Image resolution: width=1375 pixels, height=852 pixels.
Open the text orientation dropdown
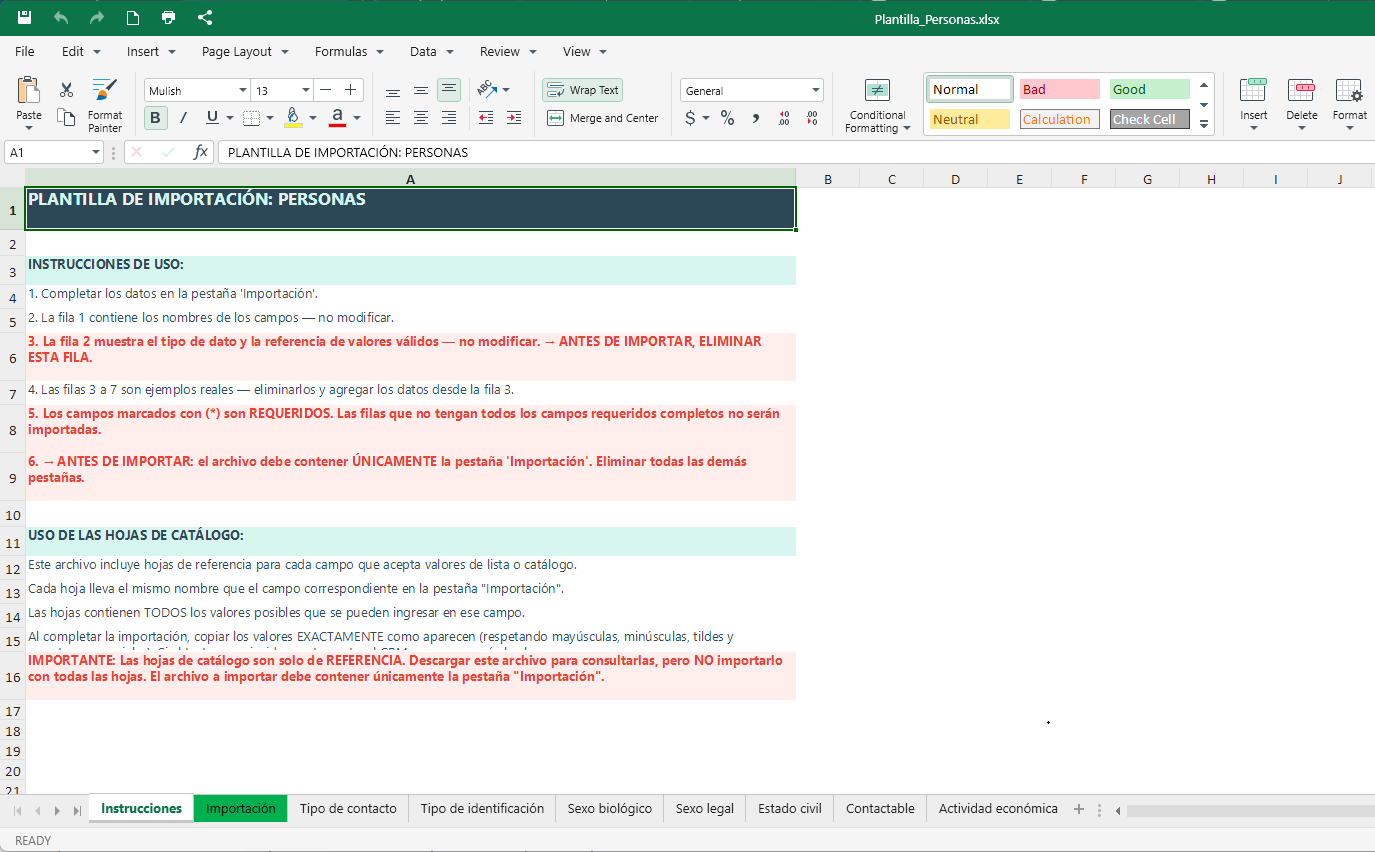(506, 90)
